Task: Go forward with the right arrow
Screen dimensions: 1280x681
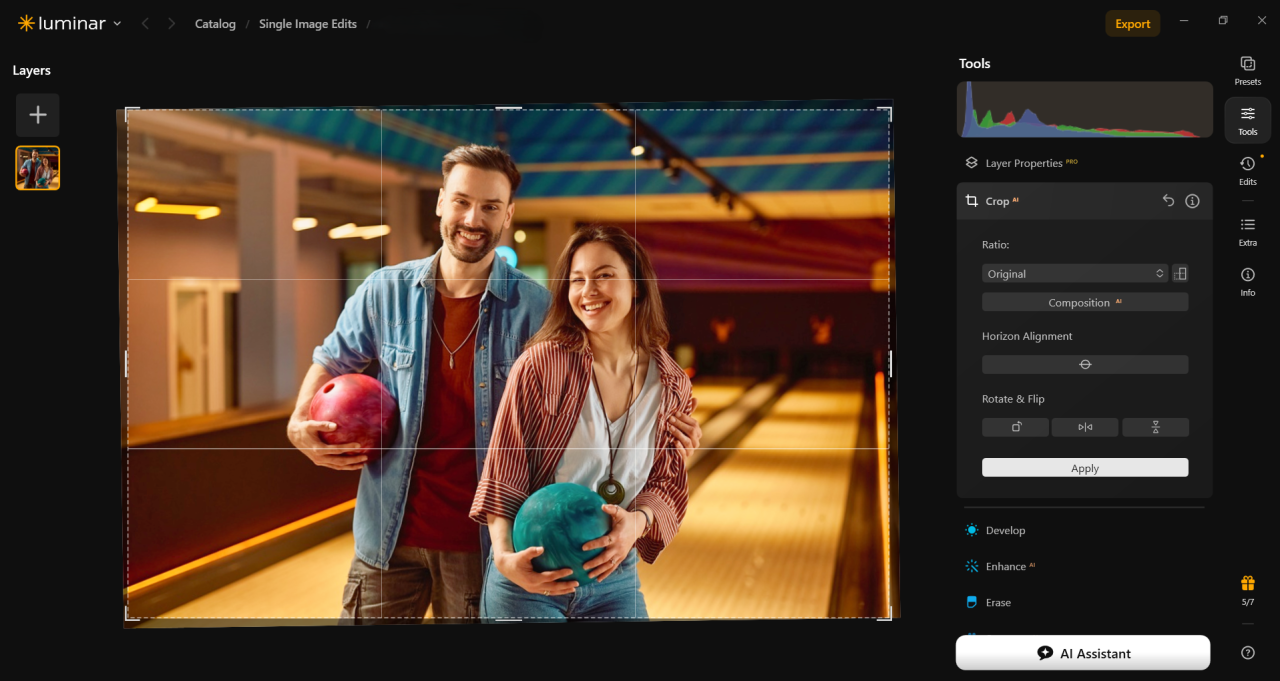Action: (x=171, y=23)
